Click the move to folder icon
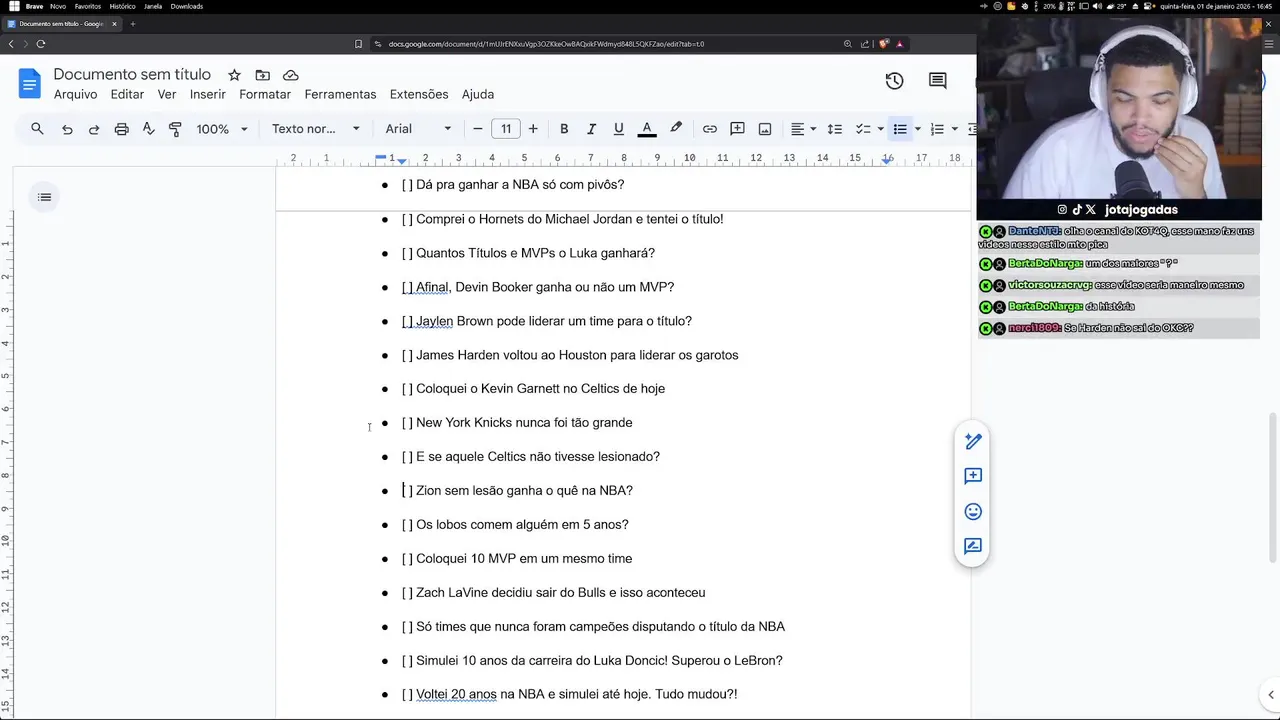The width and height of the screenshot is (1280, 720). (x=262, y=75)
